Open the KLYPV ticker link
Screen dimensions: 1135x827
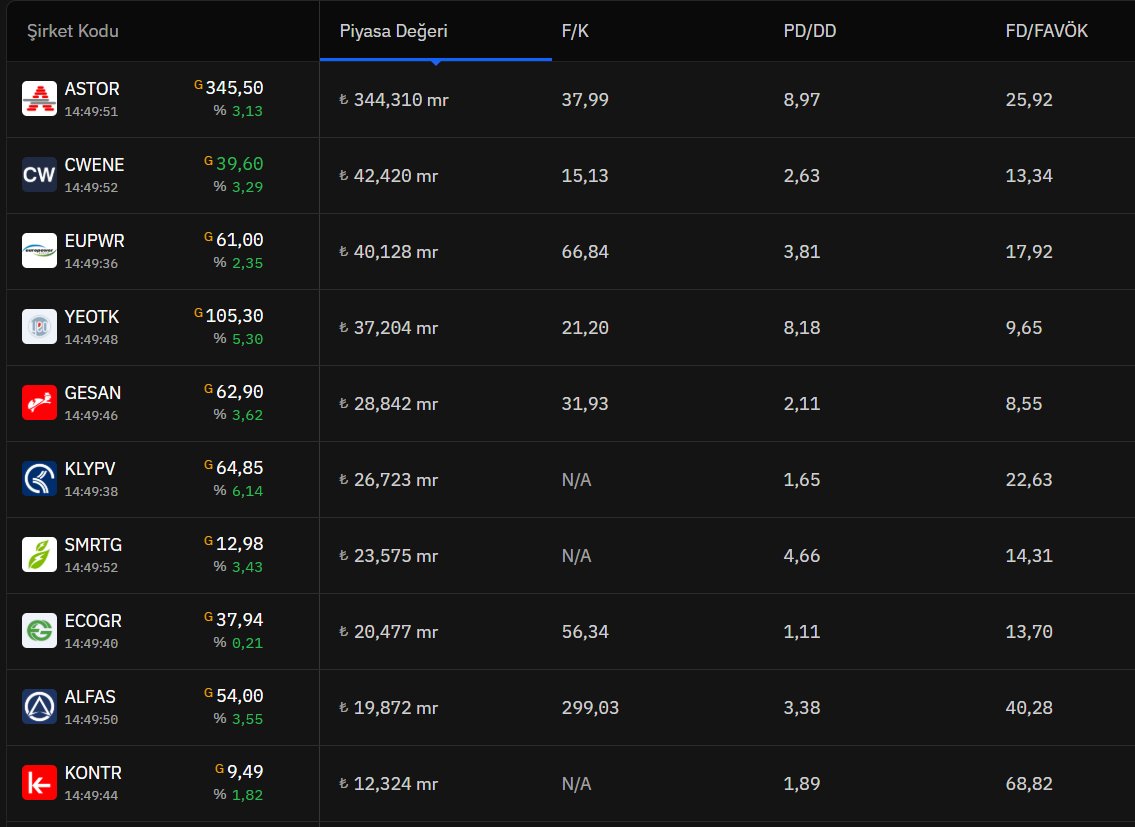(90, 469)
